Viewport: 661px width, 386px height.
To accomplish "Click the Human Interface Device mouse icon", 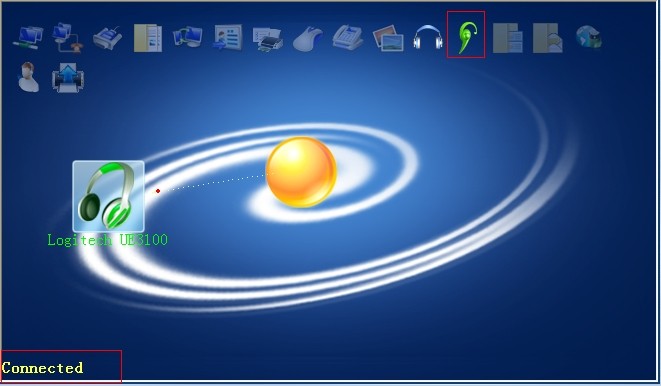I will coord(308,39).
